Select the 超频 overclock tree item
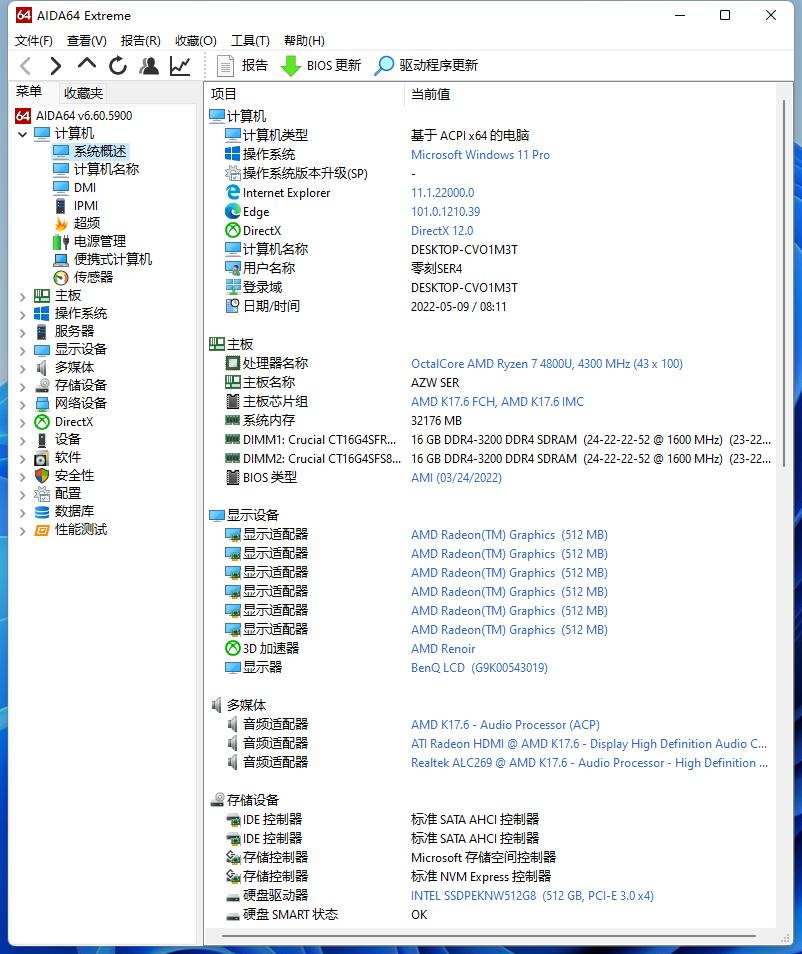Image resolution: width=802 pixels, height=954 pixels. [77, 223]
